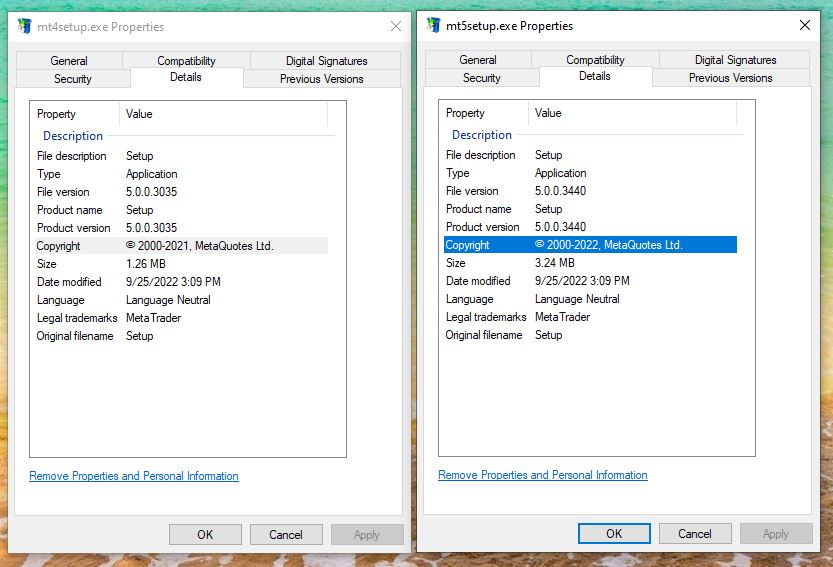The height and width of the screenshot is (567, 833).
Task: Click the mt4setup.exe title bar application icon
Action: coord(24,26)
